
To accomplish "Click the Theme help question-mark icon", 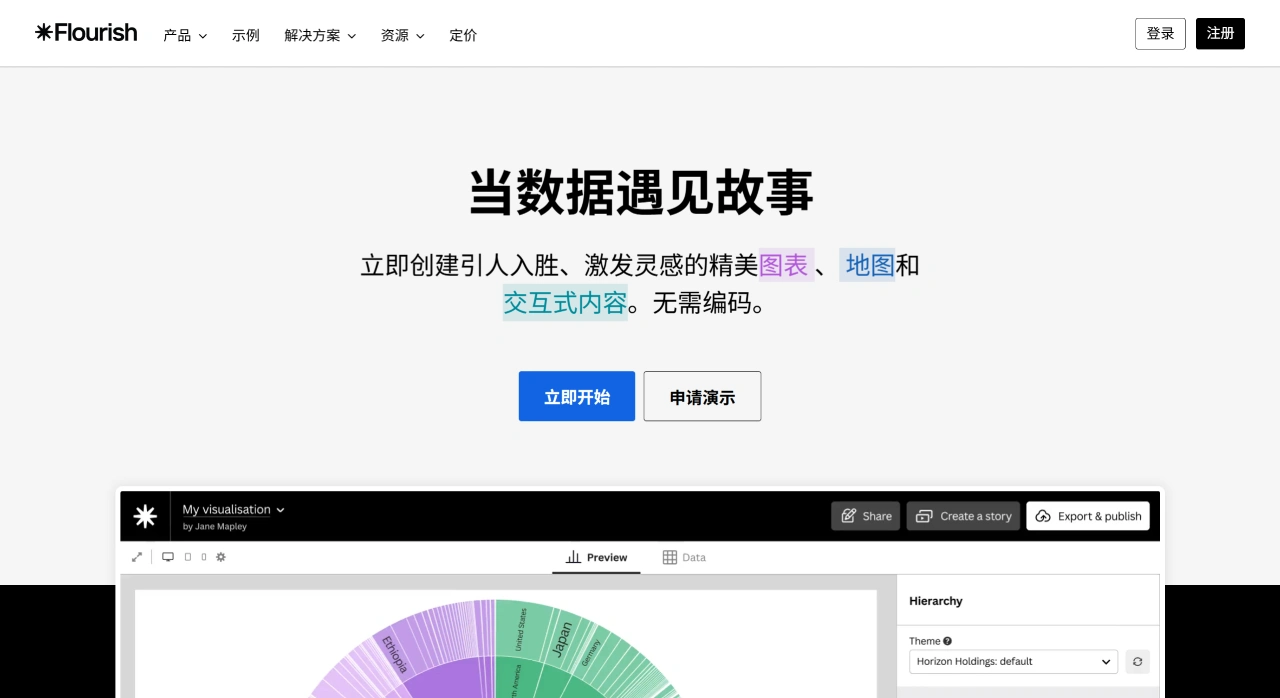I will click(x=947, y=641).
